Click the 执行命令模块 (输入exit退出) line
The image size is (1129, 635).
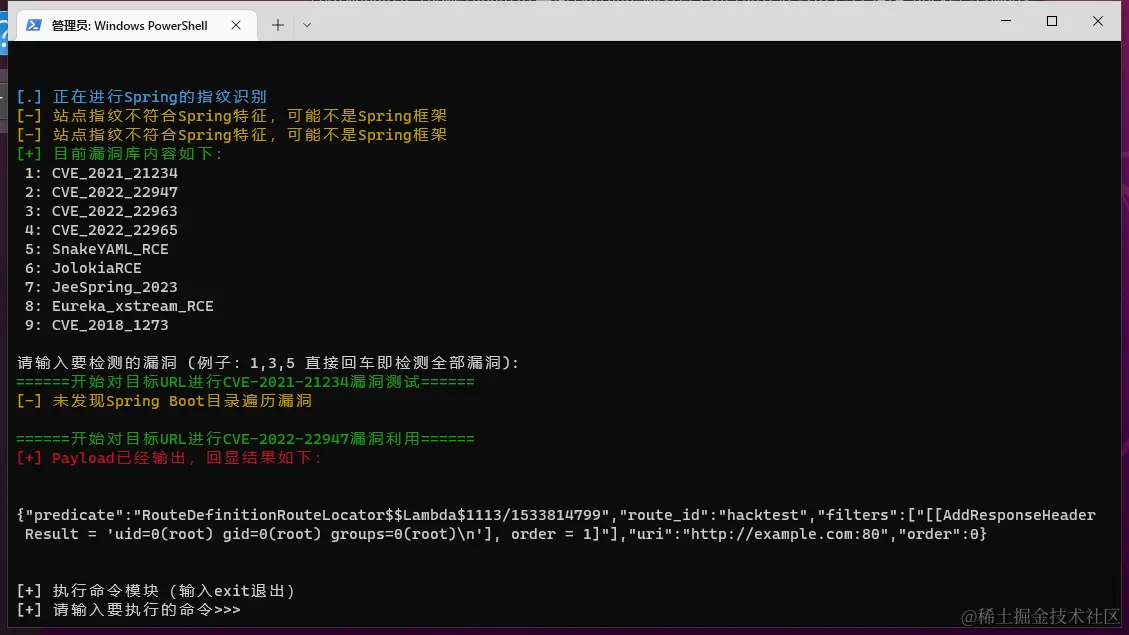pos(156,591)
